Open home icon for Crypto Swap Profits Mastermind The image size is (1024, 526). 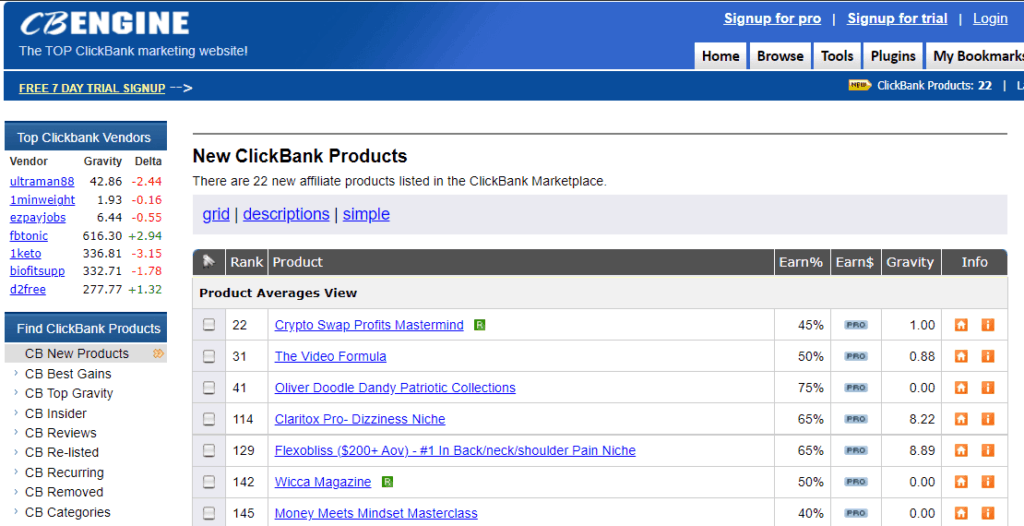[x=961, y=325]
